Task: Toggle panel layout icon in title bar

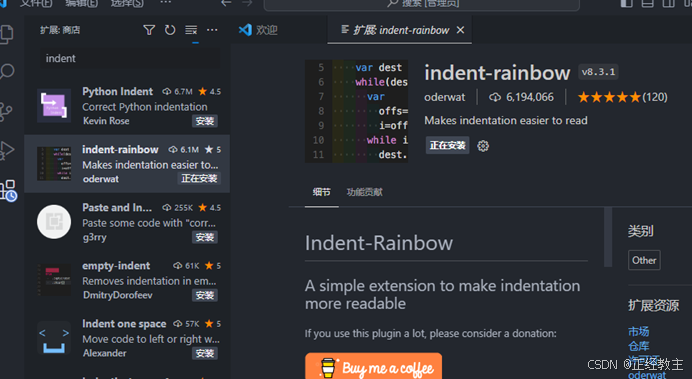Action: pos(647,3)
